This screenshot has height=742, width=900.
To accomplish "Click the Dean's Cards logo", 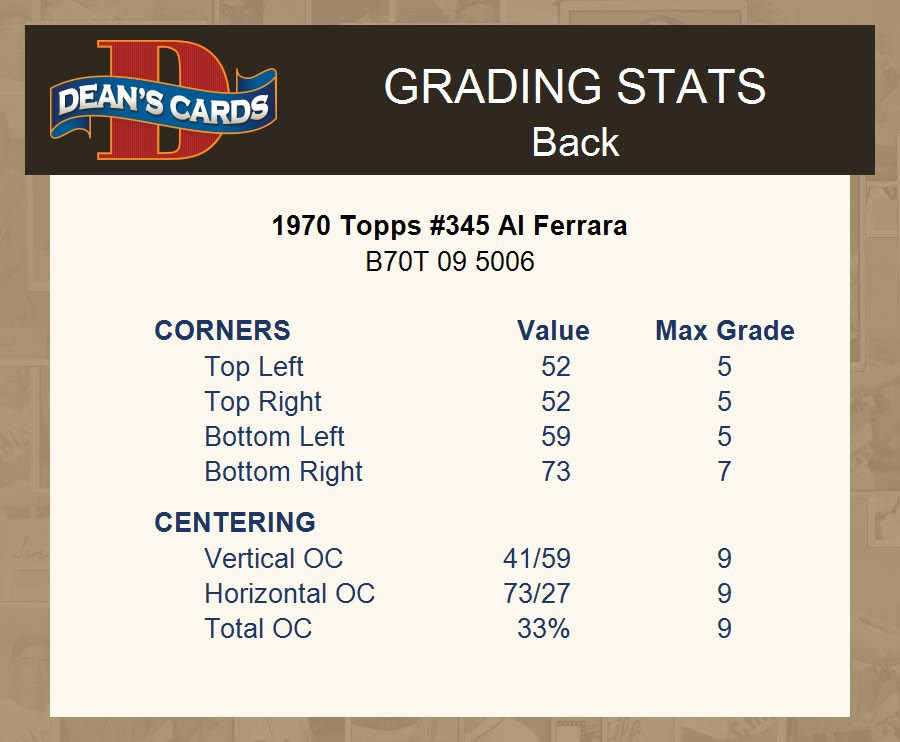I will point(164,100).
